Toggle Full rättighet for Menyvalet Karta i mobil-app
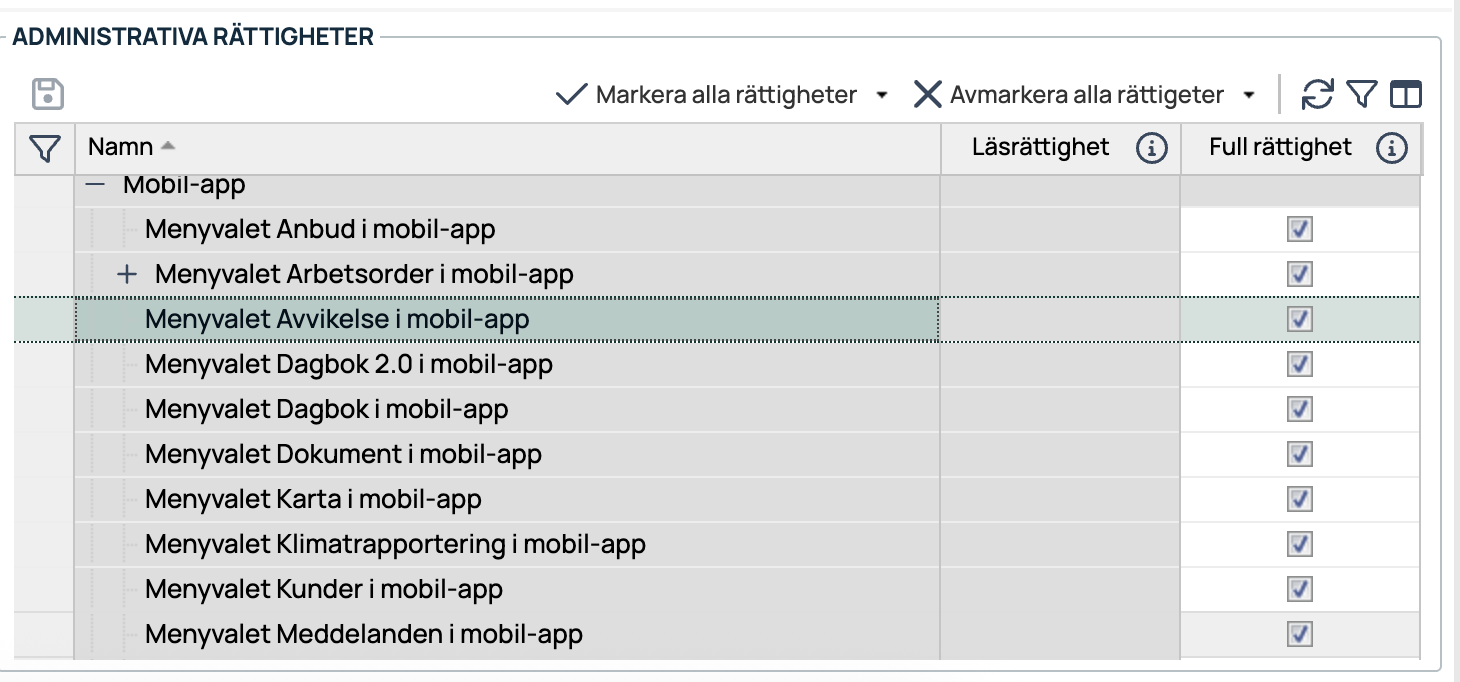Screen dimensions: 1460x682 1300,499
